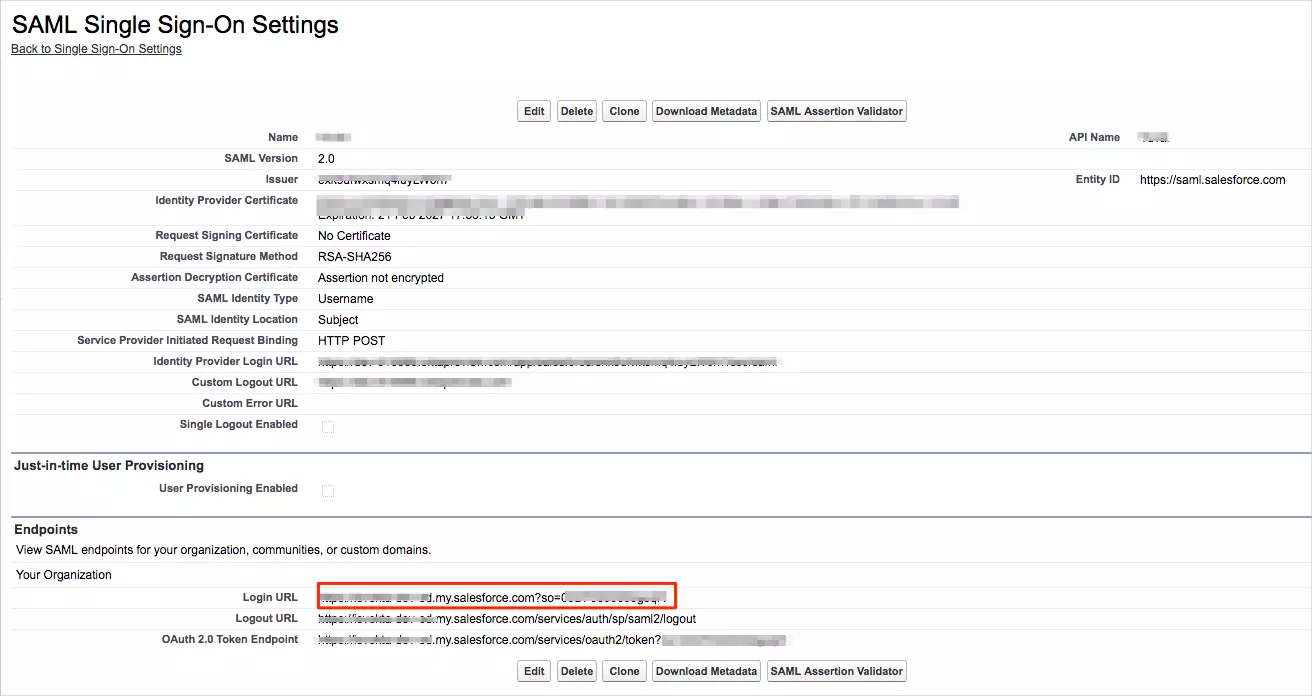The width and height of the screenshot is (1312, 696).
Task: Open the Entity ID salesforce.com link
Action: click(x=1213, y=179)
